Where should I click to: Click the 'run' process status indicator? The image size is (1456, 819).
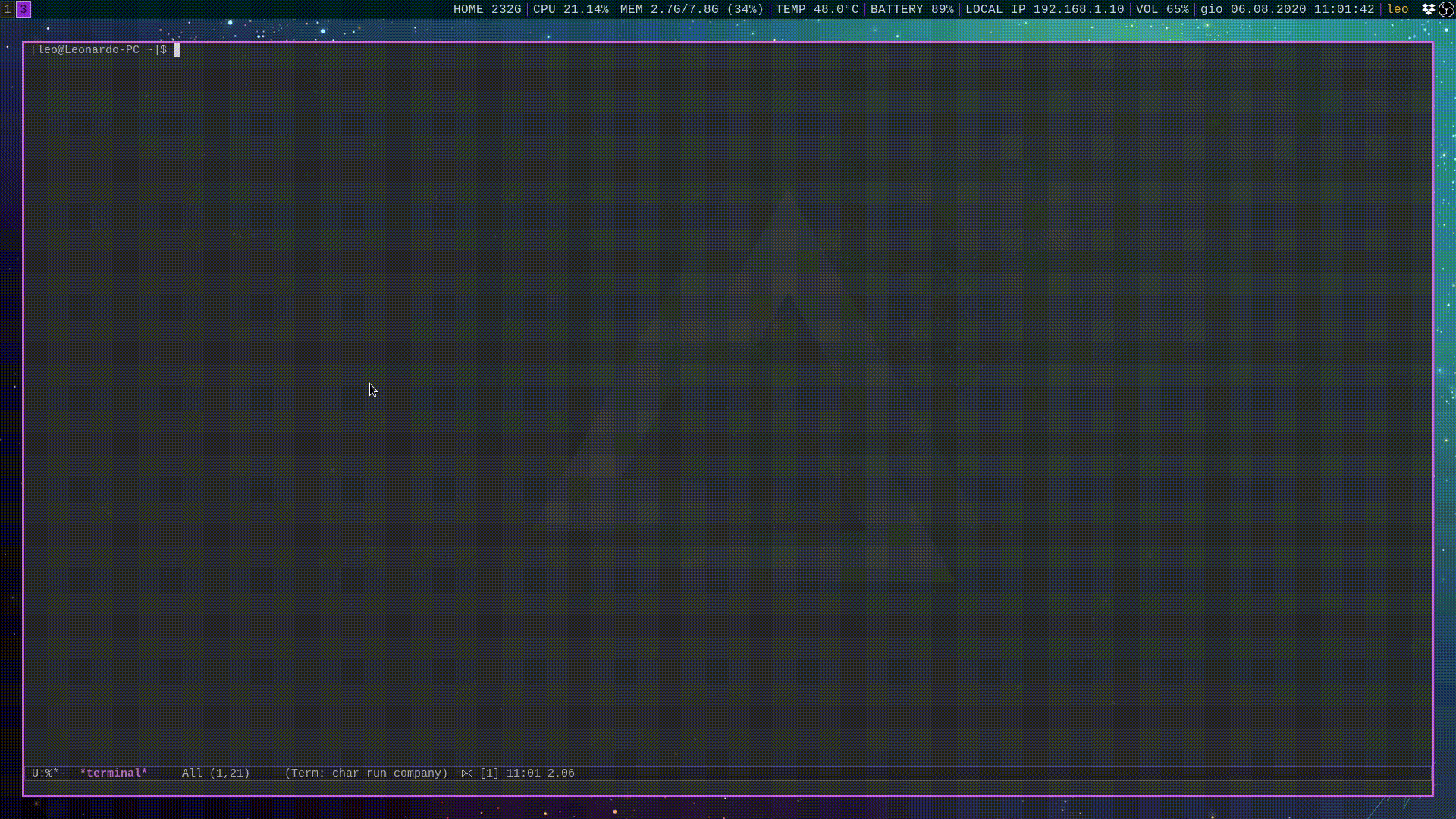click(x=376, y=773)
